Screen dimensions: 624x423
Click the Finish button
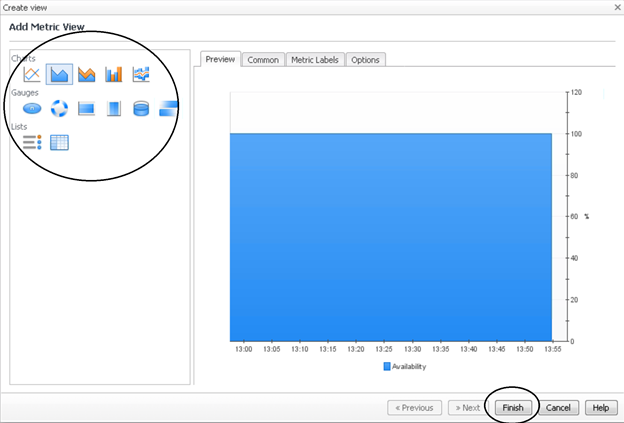click(513, 408)
